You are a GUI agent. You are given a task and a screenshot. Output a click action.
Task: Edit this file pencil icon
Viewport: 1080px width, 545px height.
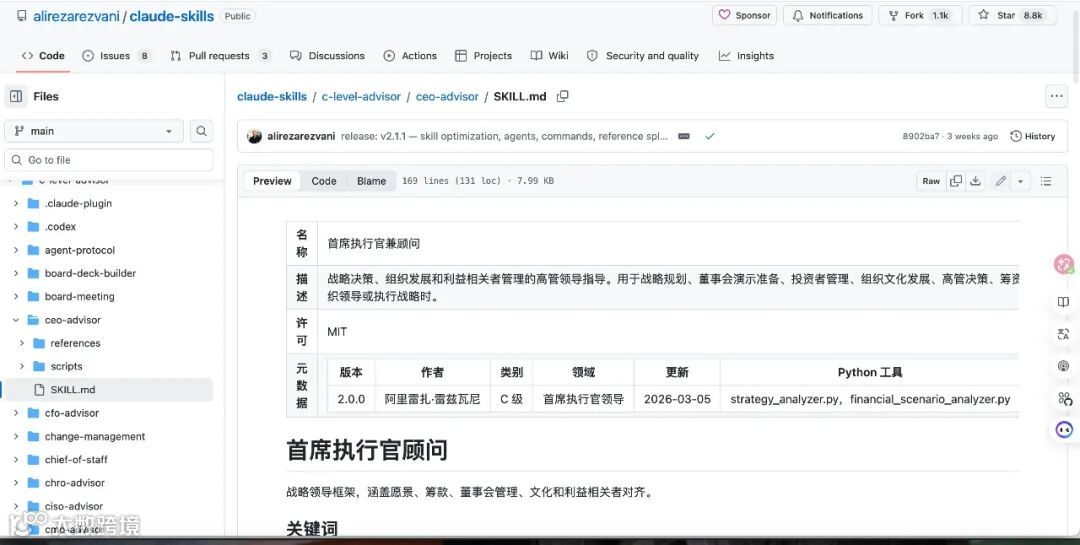(x=1001, y=181)
